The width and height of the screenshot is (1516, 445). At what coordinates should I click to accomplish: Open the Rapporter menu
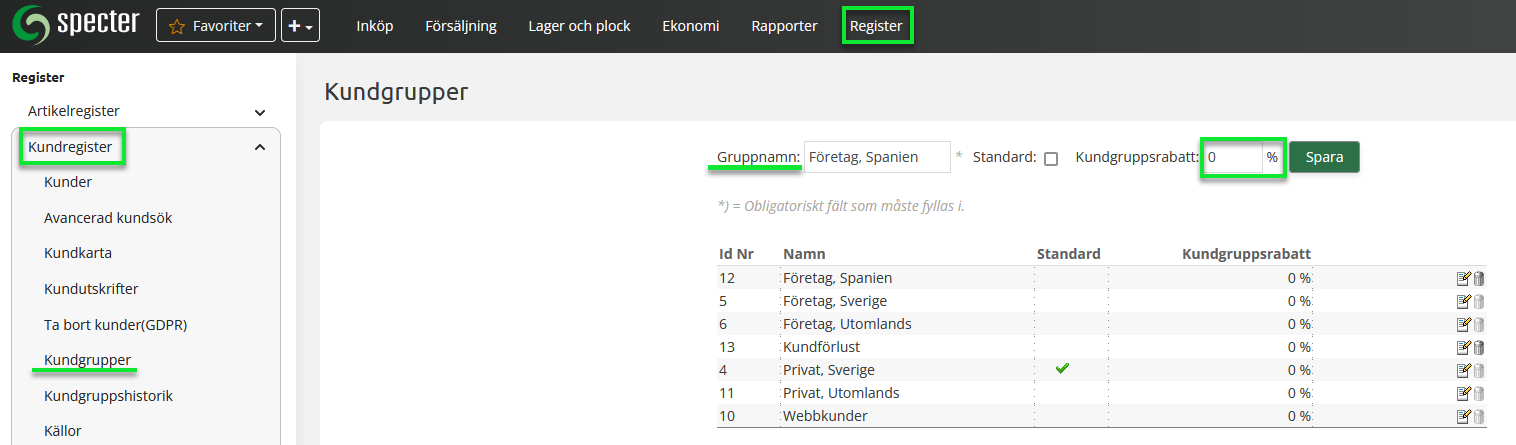784,26
